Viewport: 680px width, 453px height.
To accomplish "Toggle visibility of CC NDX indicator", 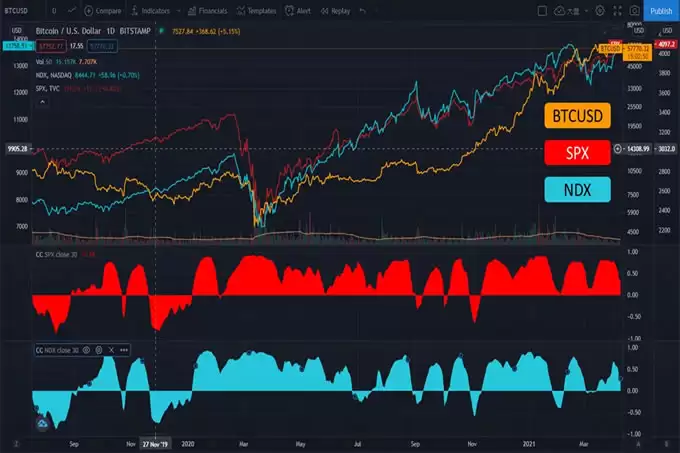I will [x=87, y=351].
